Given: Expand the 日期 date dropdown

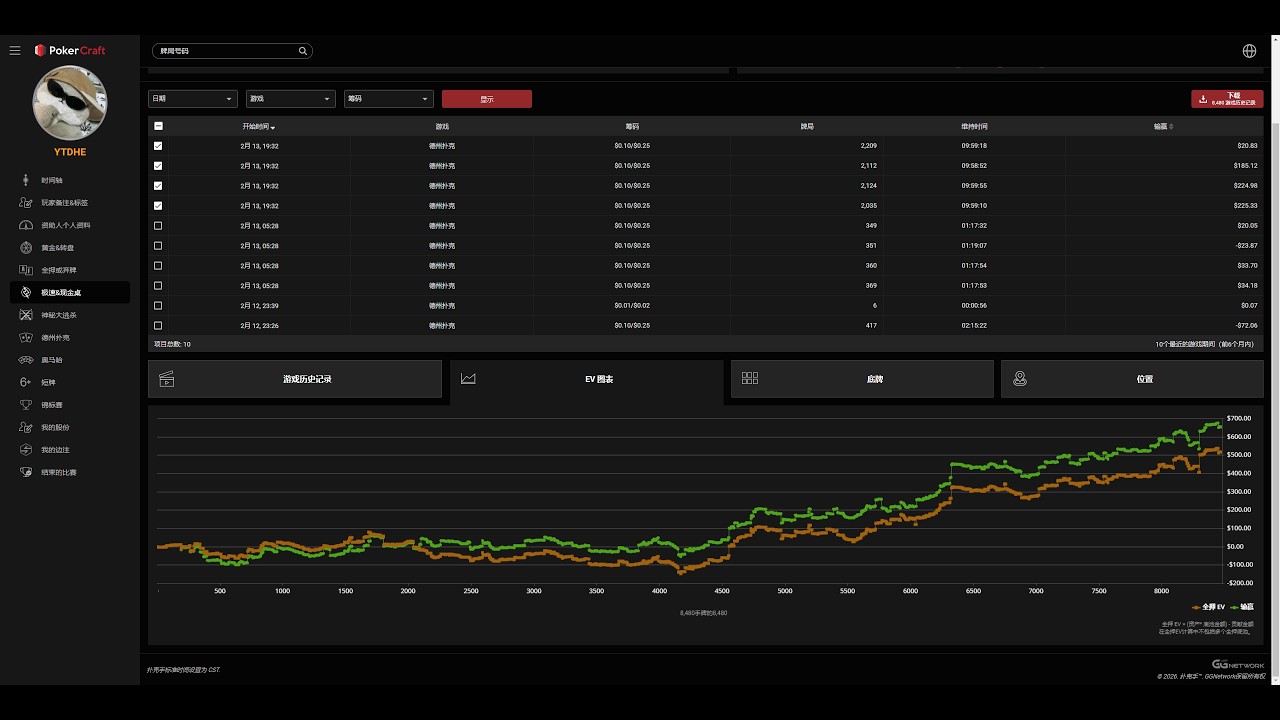Looking at the screenshot, I should pos(193,99).
